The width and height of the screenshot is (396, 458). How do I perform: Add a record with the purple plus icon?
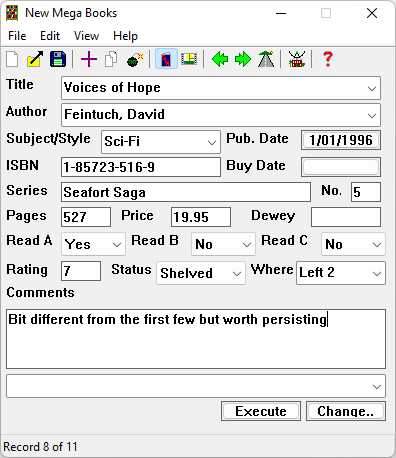pos(89,60)
